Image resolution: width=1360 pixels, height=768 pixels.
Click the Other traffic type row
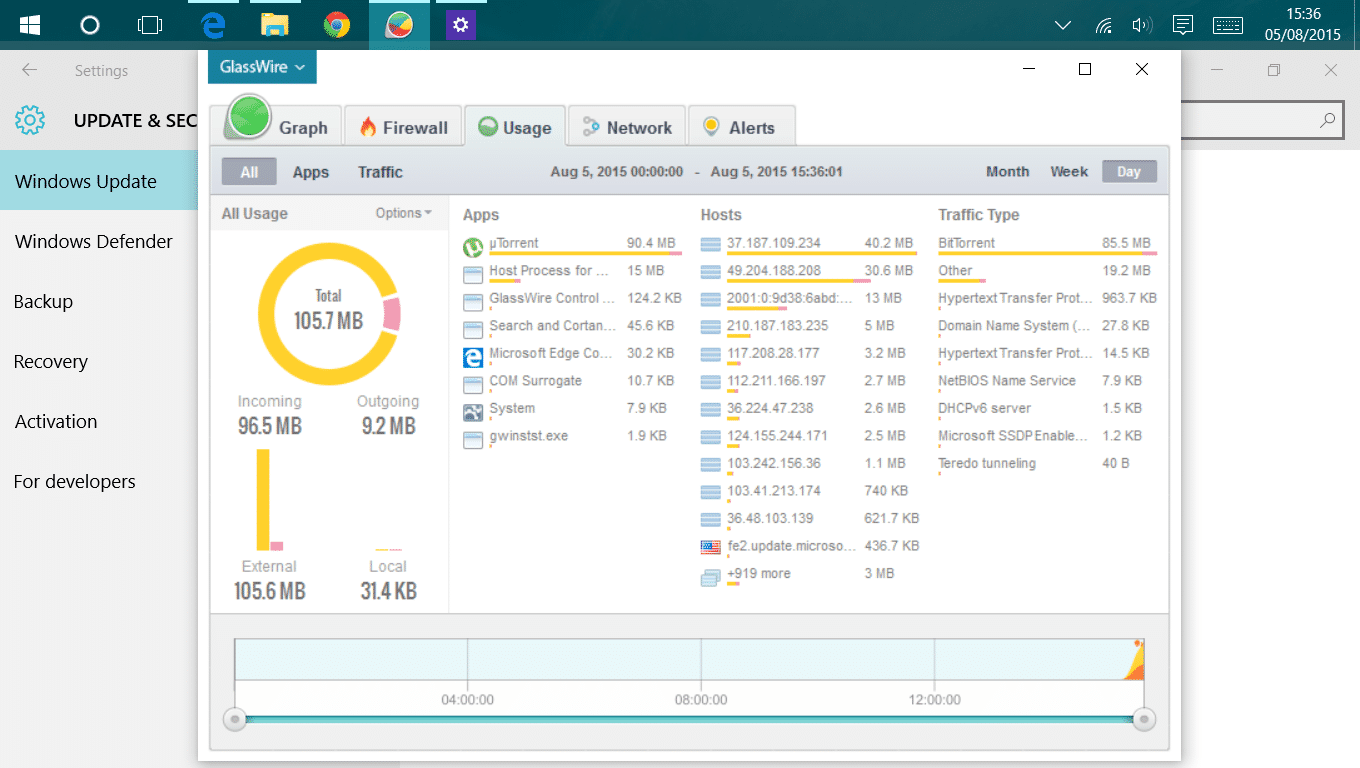coord(1047,271)
